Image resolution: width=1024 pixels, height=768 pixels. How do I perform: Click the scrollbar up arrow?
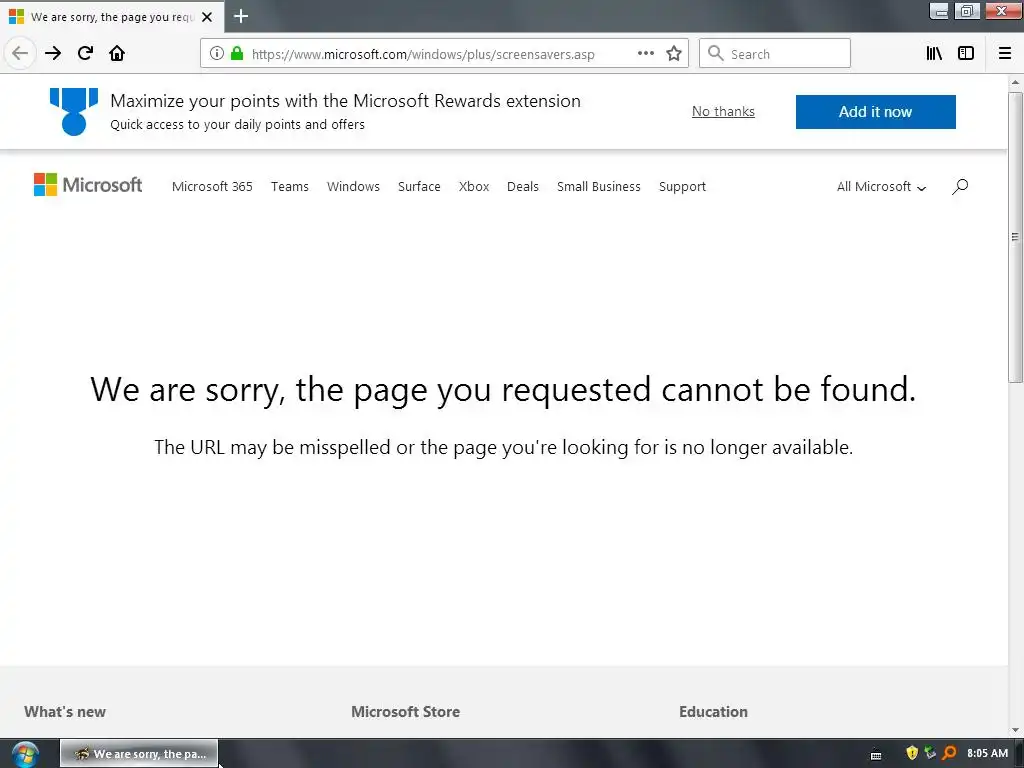coord(1015,82)
